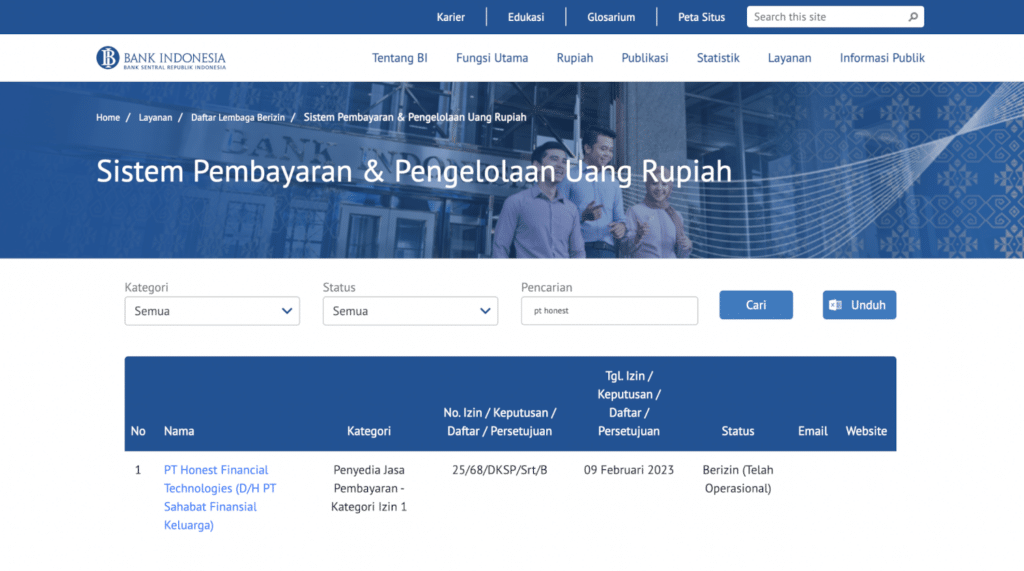
Task: Open the Statistik menu
Action: point(718,57)
